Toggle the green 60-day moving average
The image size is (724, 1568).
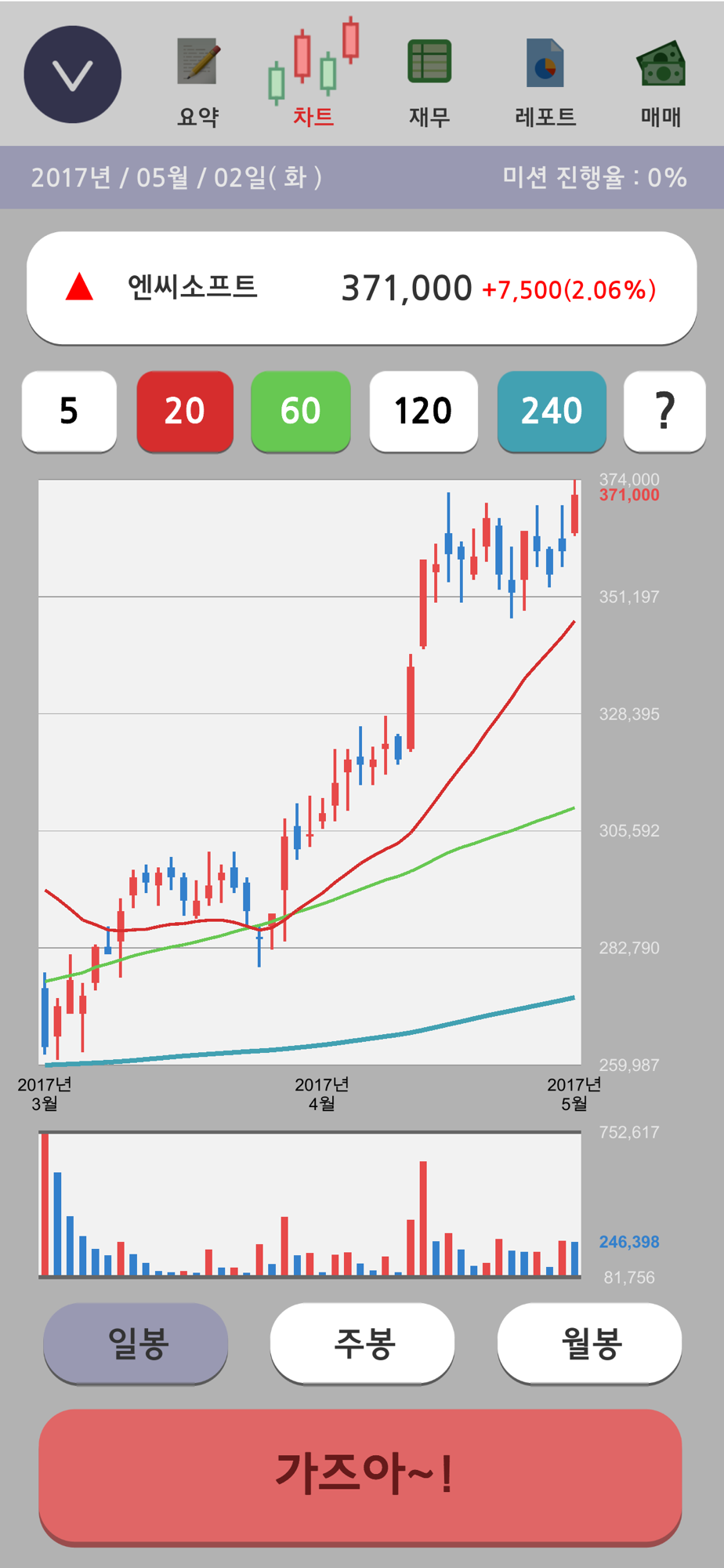coord(301,411)
